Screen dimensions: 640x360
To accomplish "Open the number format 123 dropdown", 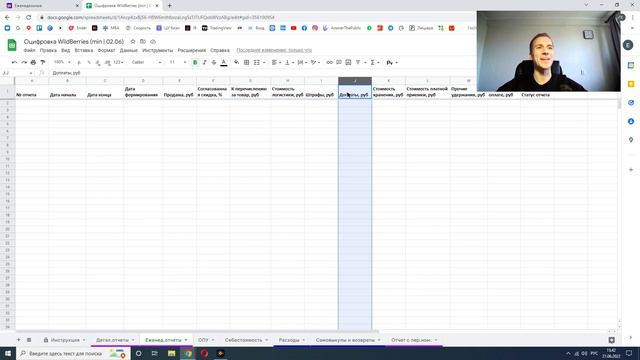I will [118, 62].
